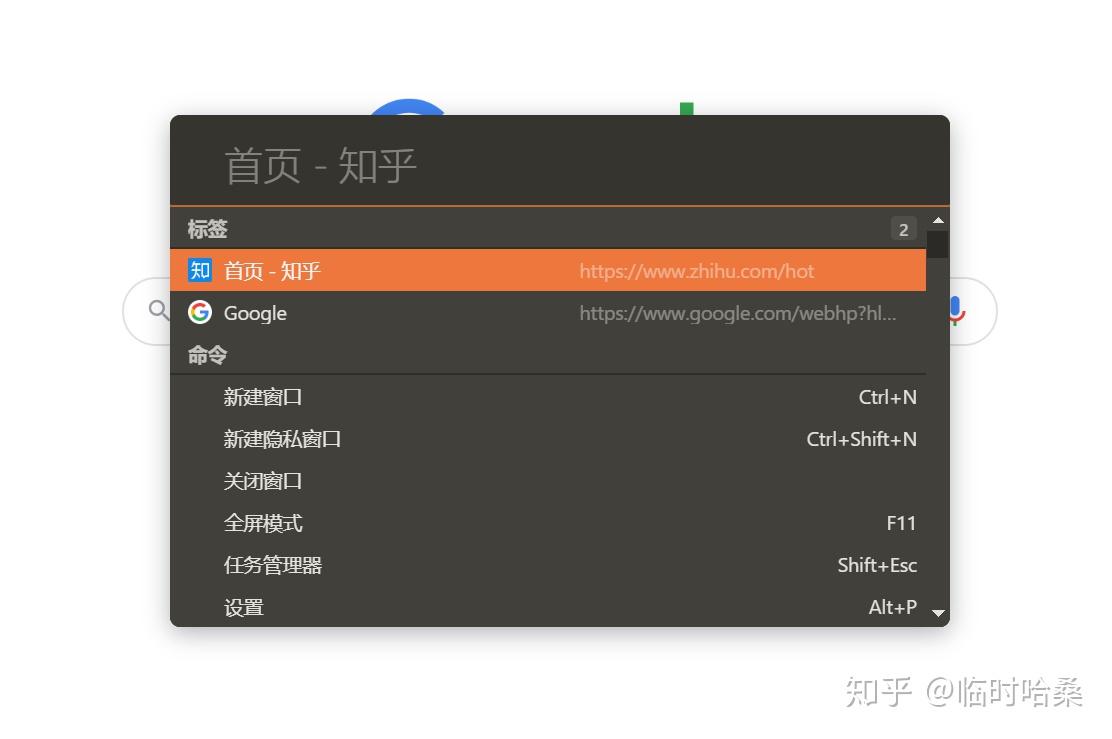This screenshot has height=739, width=1112.
Task: Click the F11 shortcut label
Action: (x=901, y=523)
